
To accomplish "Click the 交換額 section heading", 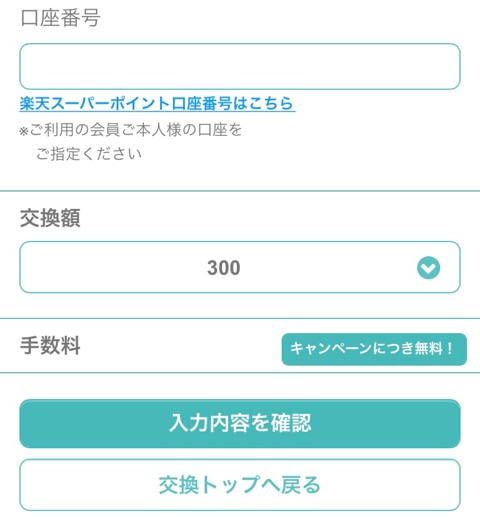I will pos(50,218).
